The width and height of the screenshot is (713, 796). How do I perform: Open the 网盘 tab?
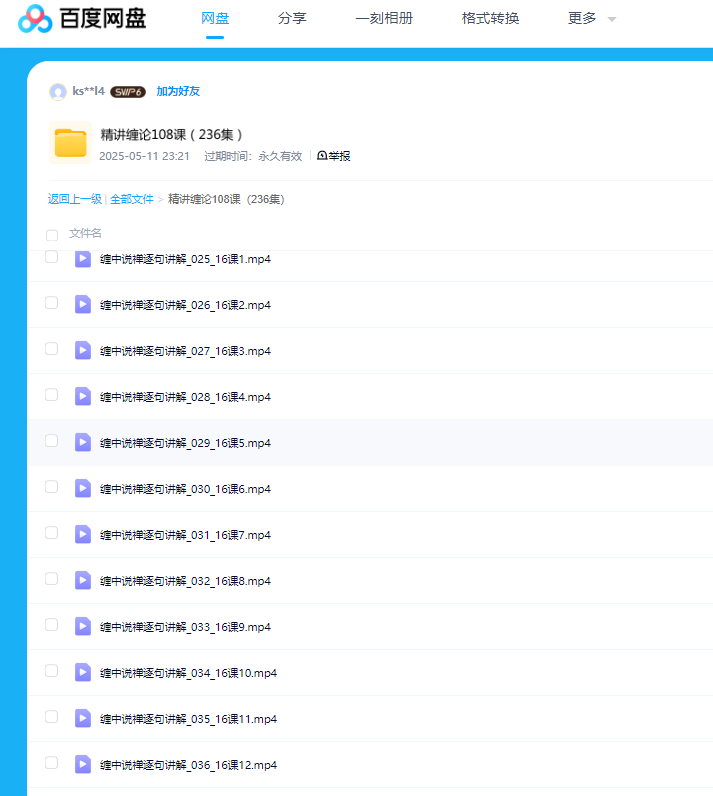(215, 19)
